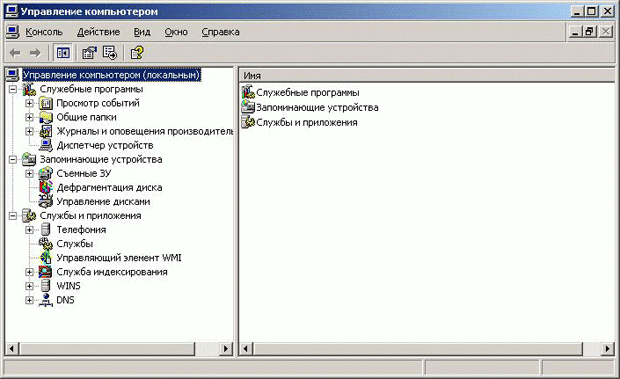620x379 pixels.
Task: Collapse the Службы и приложения tree node
Action: pos(13,216)
